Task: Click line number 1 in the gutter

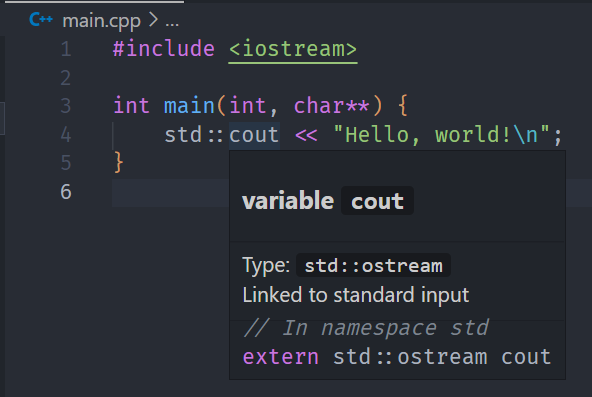Action: tap(66, 49)
